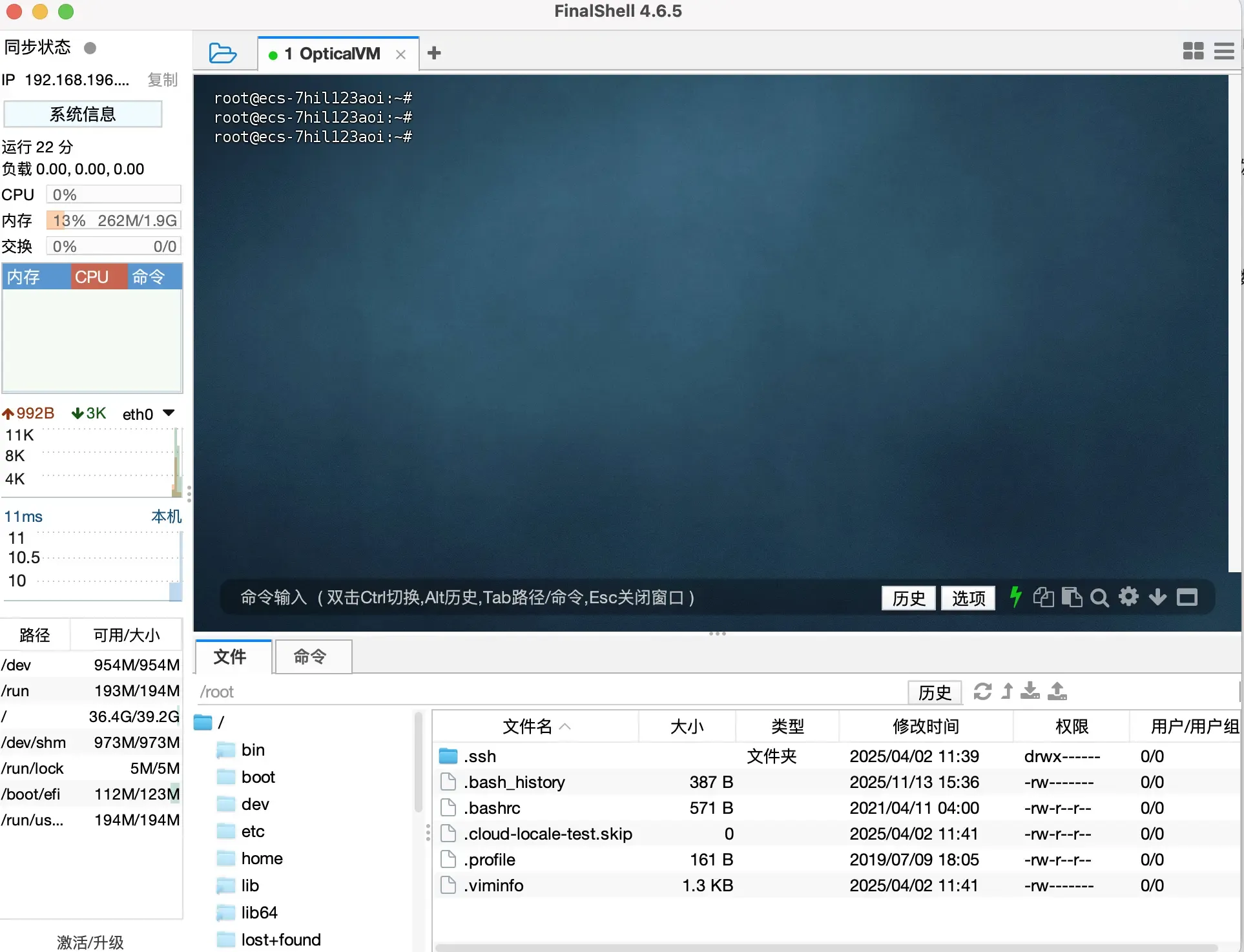This screenshot has height=952, width=1244.
Task: Click the /root path input field
Action: pos(452,691)
